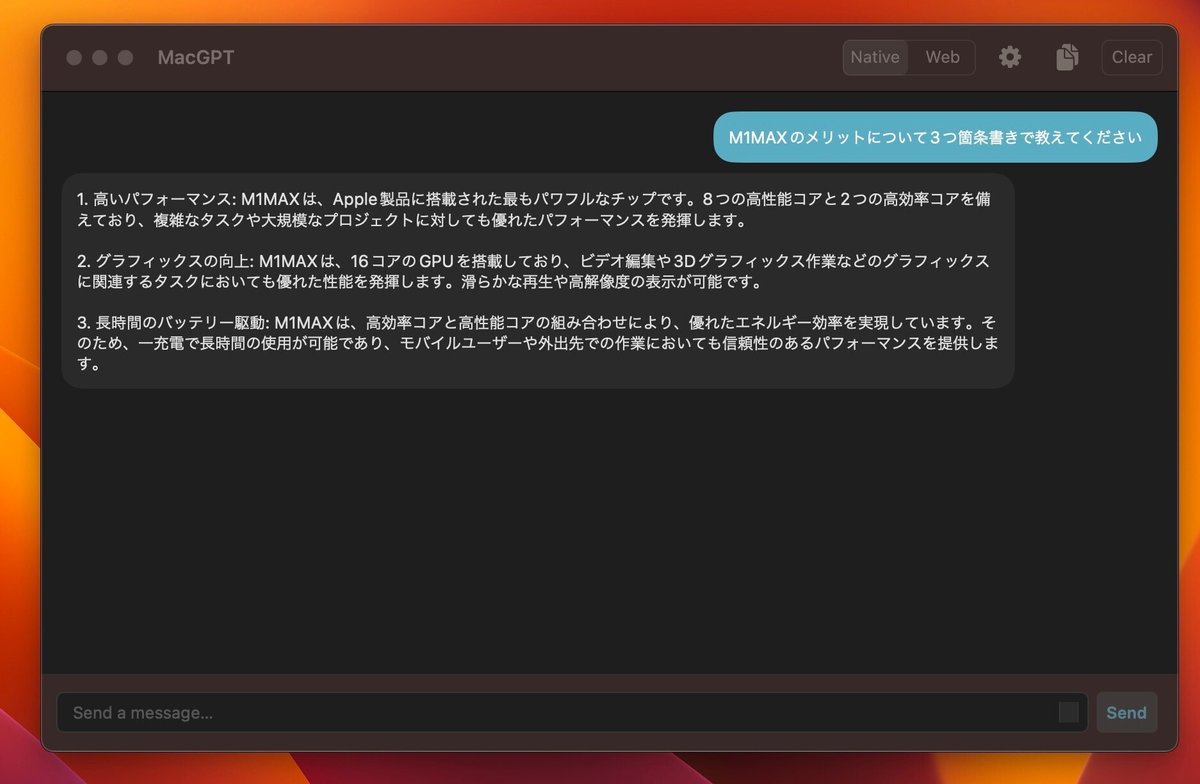This screenshot has height=784, width=1200.
Task: Switch to the Native mode tab
Action: click(x=875, y=57)
